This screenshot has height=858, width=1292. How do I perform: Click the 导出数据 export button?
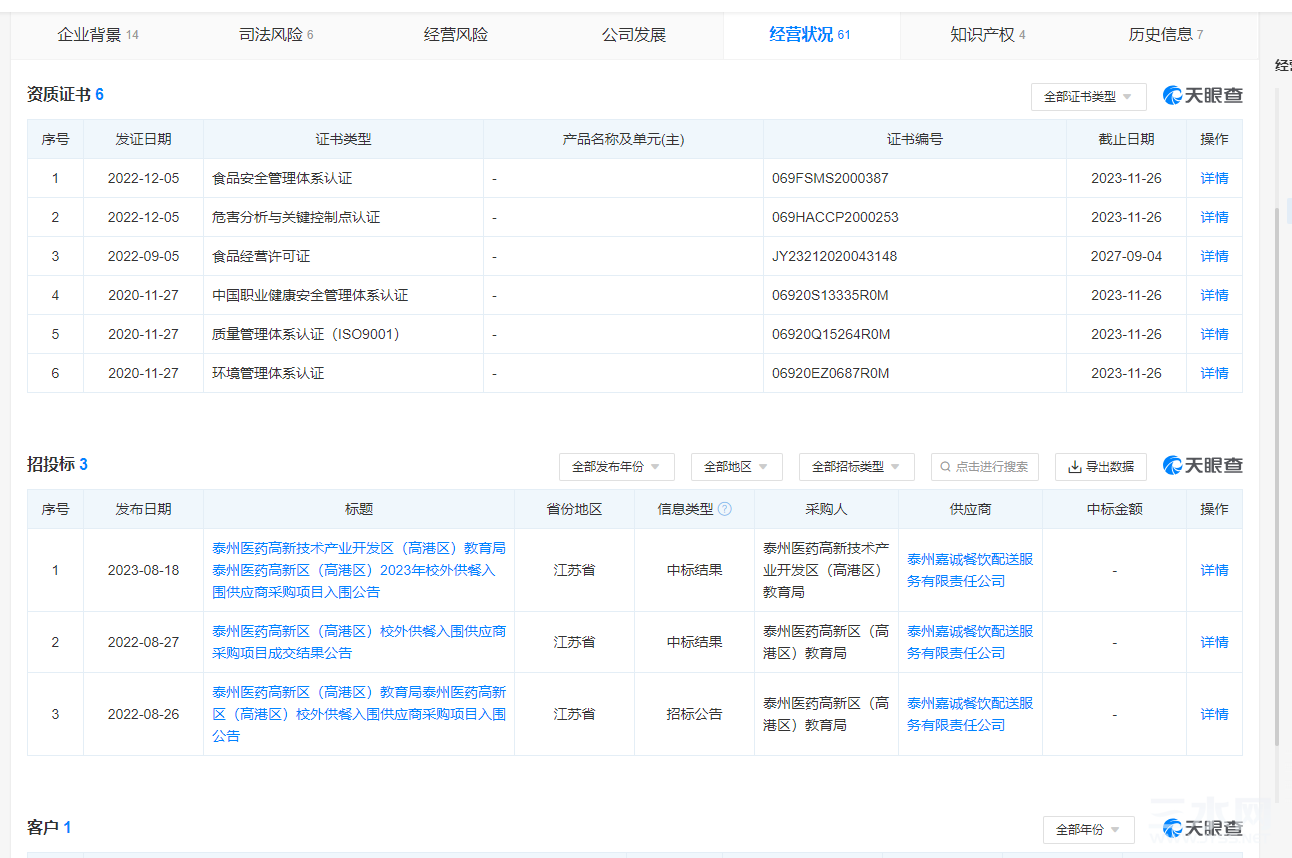1101,467
